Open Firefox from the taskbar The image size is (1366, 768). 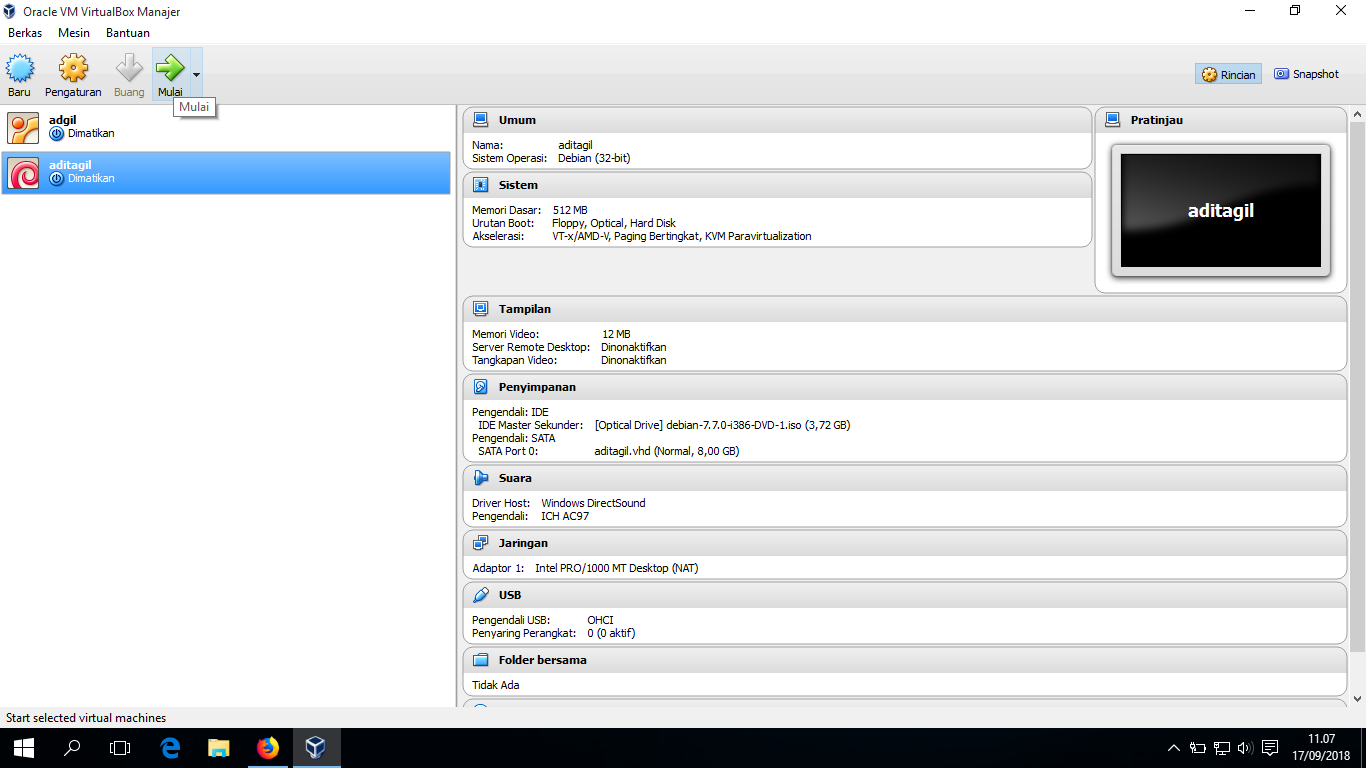[x=267, y=747]
